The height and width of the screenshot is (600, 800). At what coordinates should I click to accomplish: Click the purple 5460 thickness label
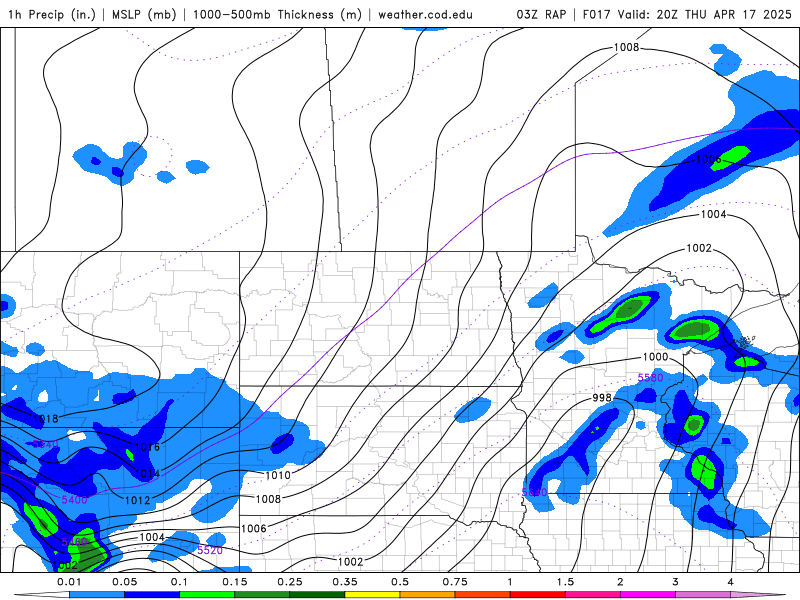click(74, 542)
